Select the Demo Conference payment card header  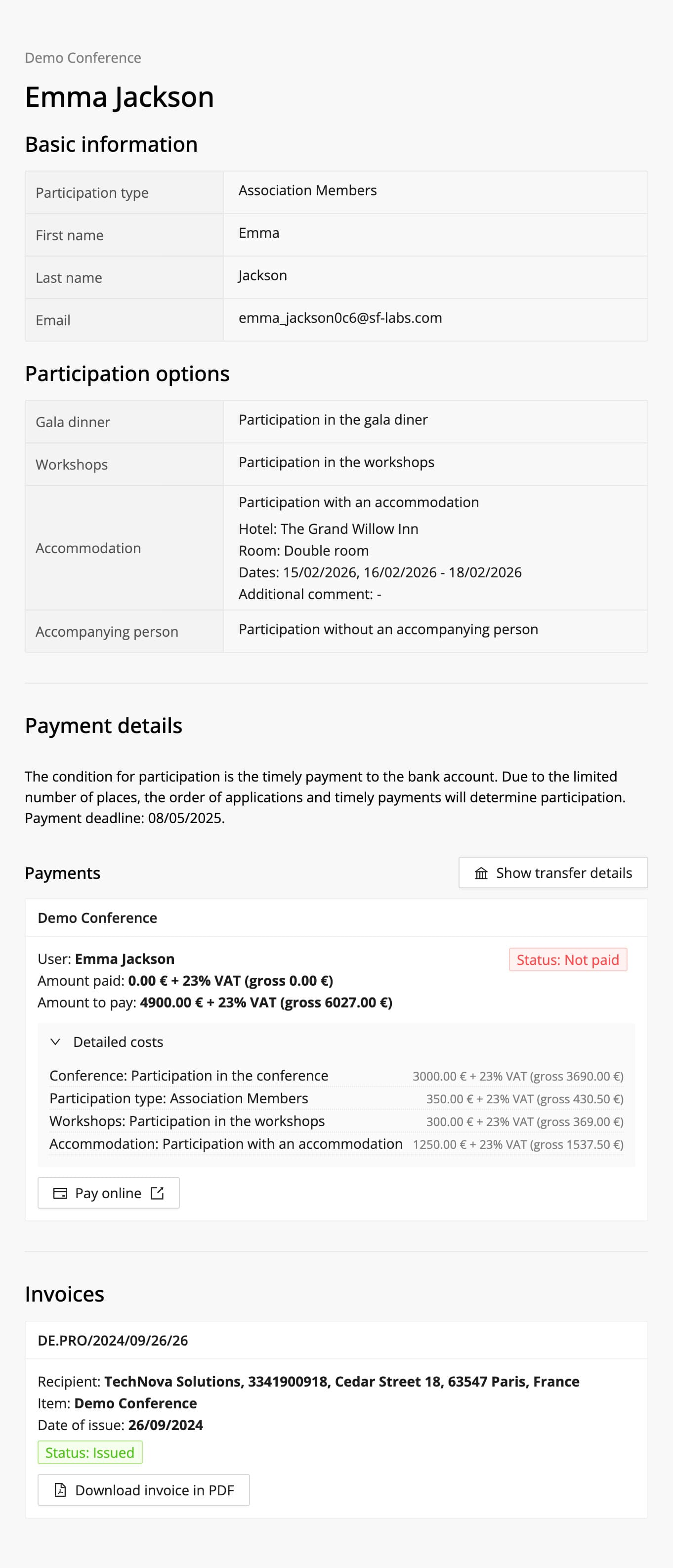coord(97,917)
